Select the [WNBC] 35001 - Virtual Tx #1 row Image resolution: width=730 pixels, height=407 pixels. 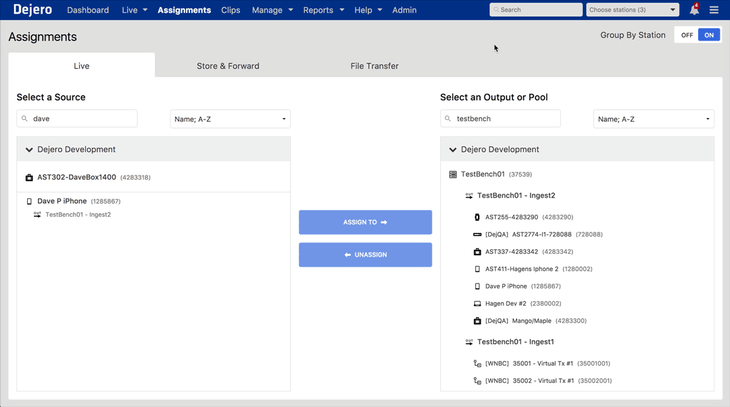coord(548,363)
